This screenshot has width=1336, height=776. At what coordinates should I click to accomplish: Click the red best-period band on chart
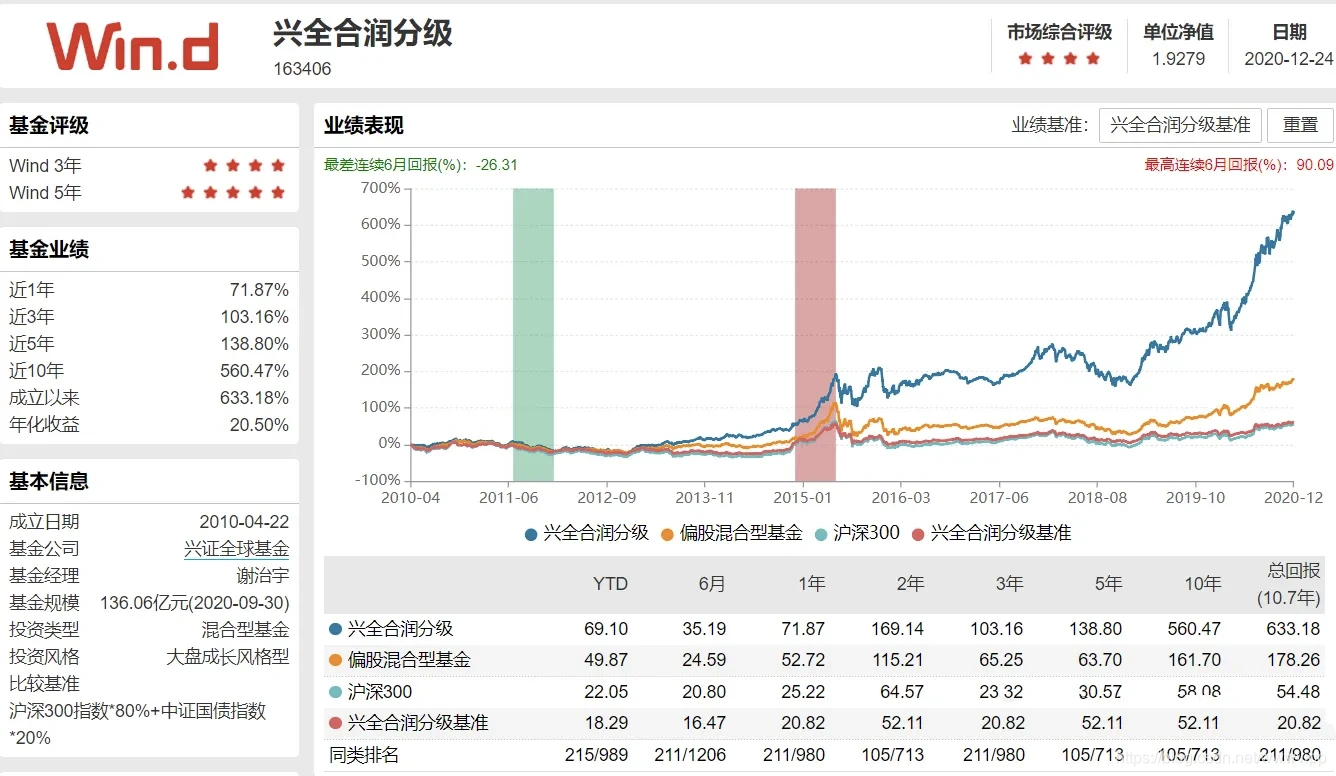pos(815,334)
